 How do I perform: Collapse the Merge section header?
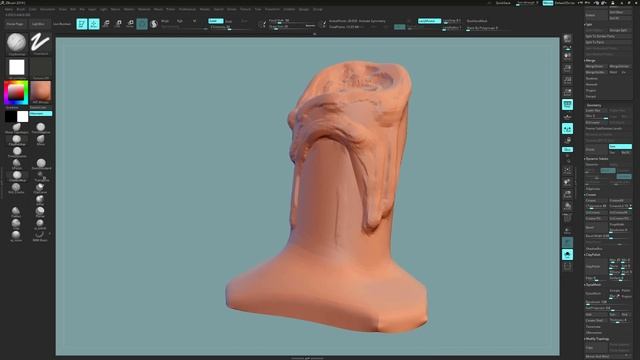590,60
